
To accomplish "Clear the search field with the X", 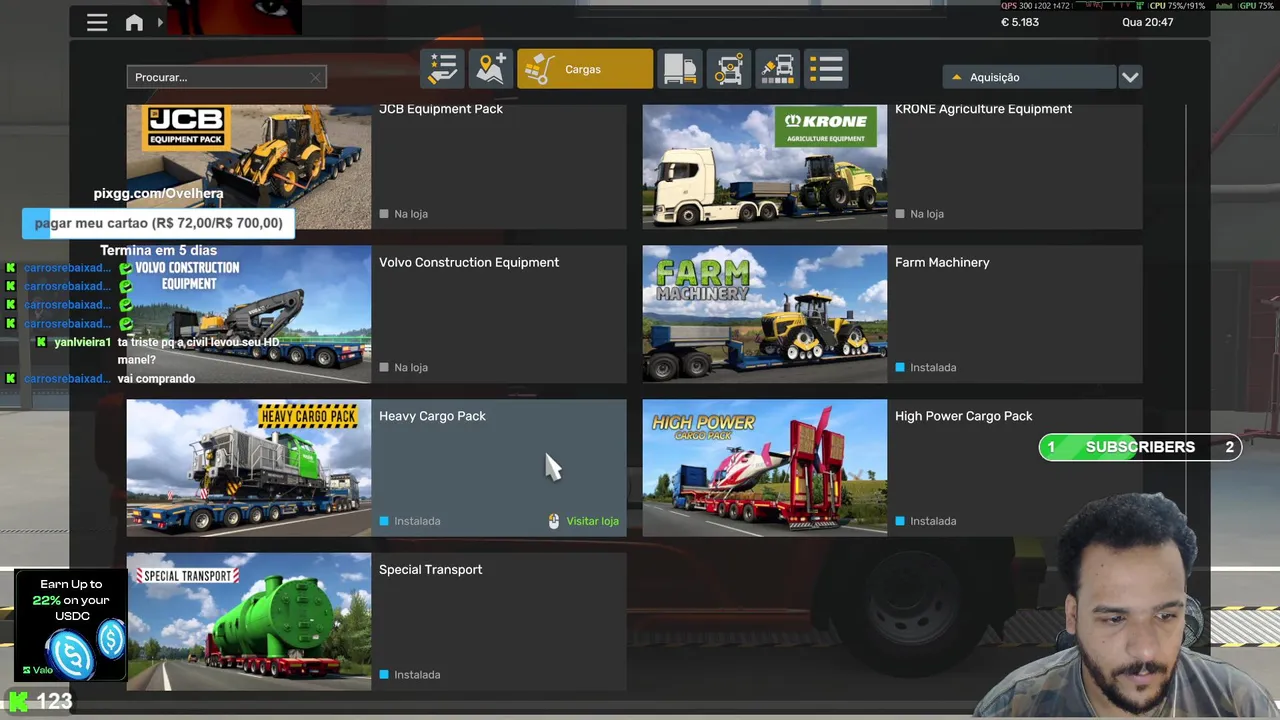I will (x=315, y=77).
